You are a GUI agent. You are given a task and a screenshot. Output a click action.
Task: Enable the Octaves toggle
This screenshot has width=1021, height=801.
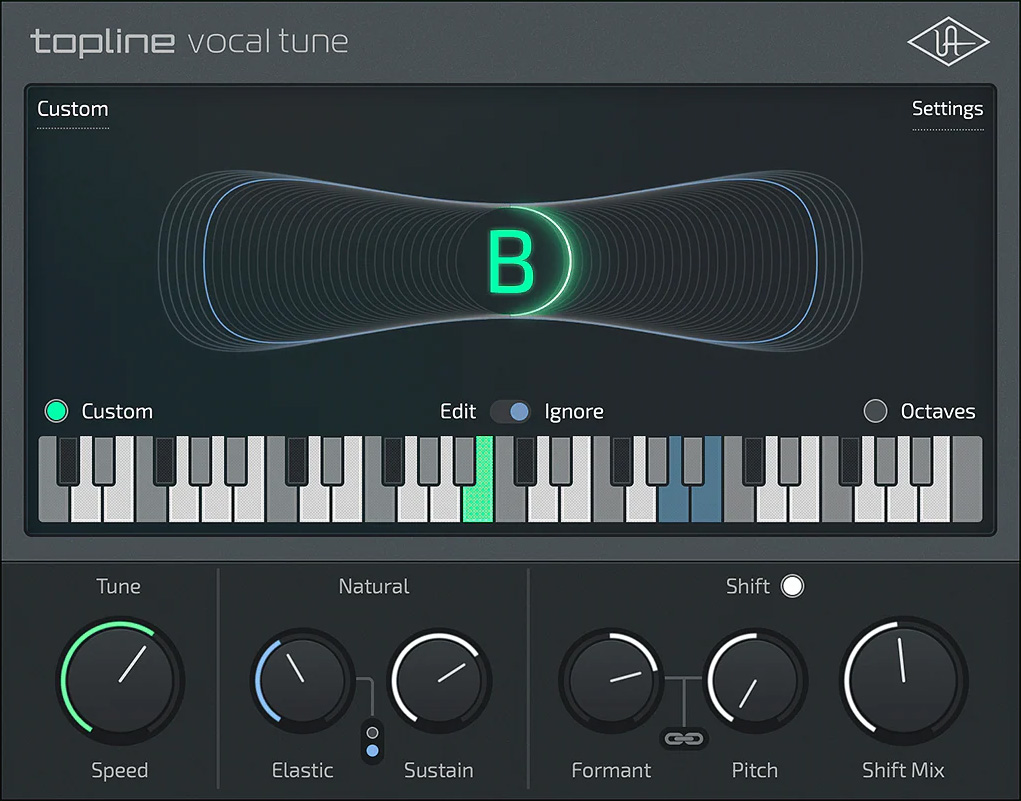tap(875, 411)
